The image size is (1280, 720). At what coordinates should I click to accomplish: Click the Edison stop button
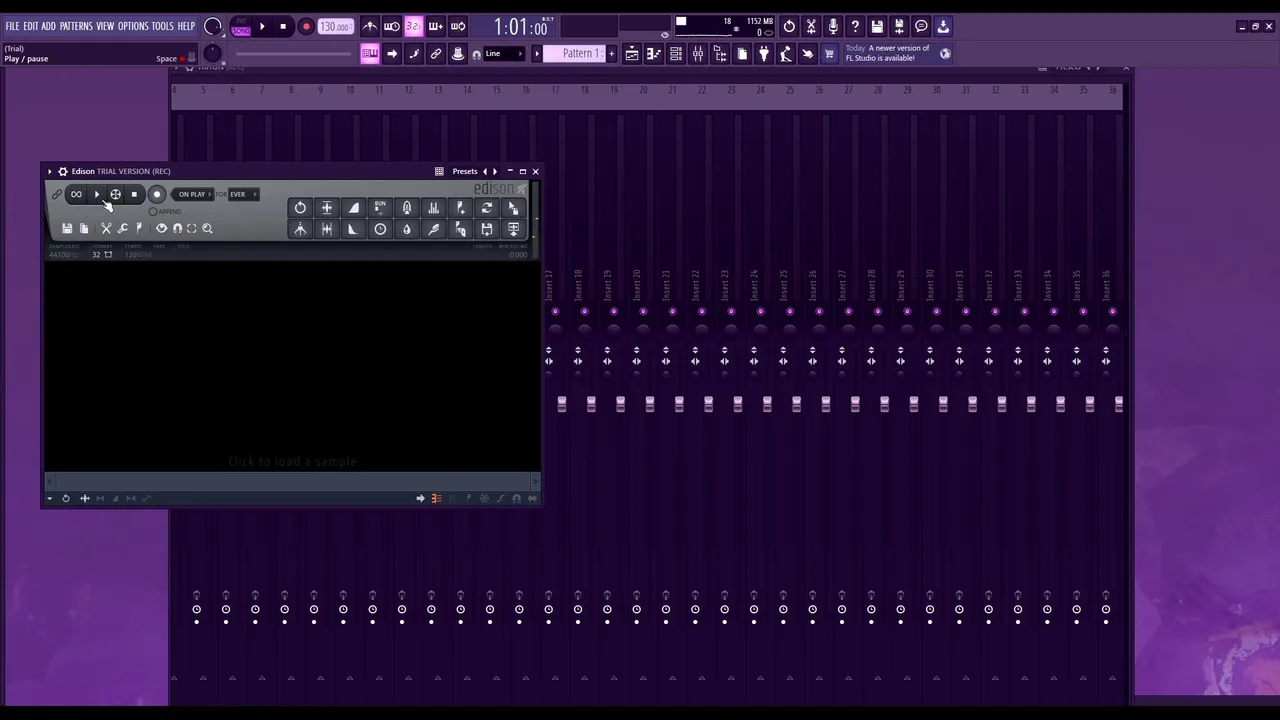pyautogui.click(x=134, y=195)
